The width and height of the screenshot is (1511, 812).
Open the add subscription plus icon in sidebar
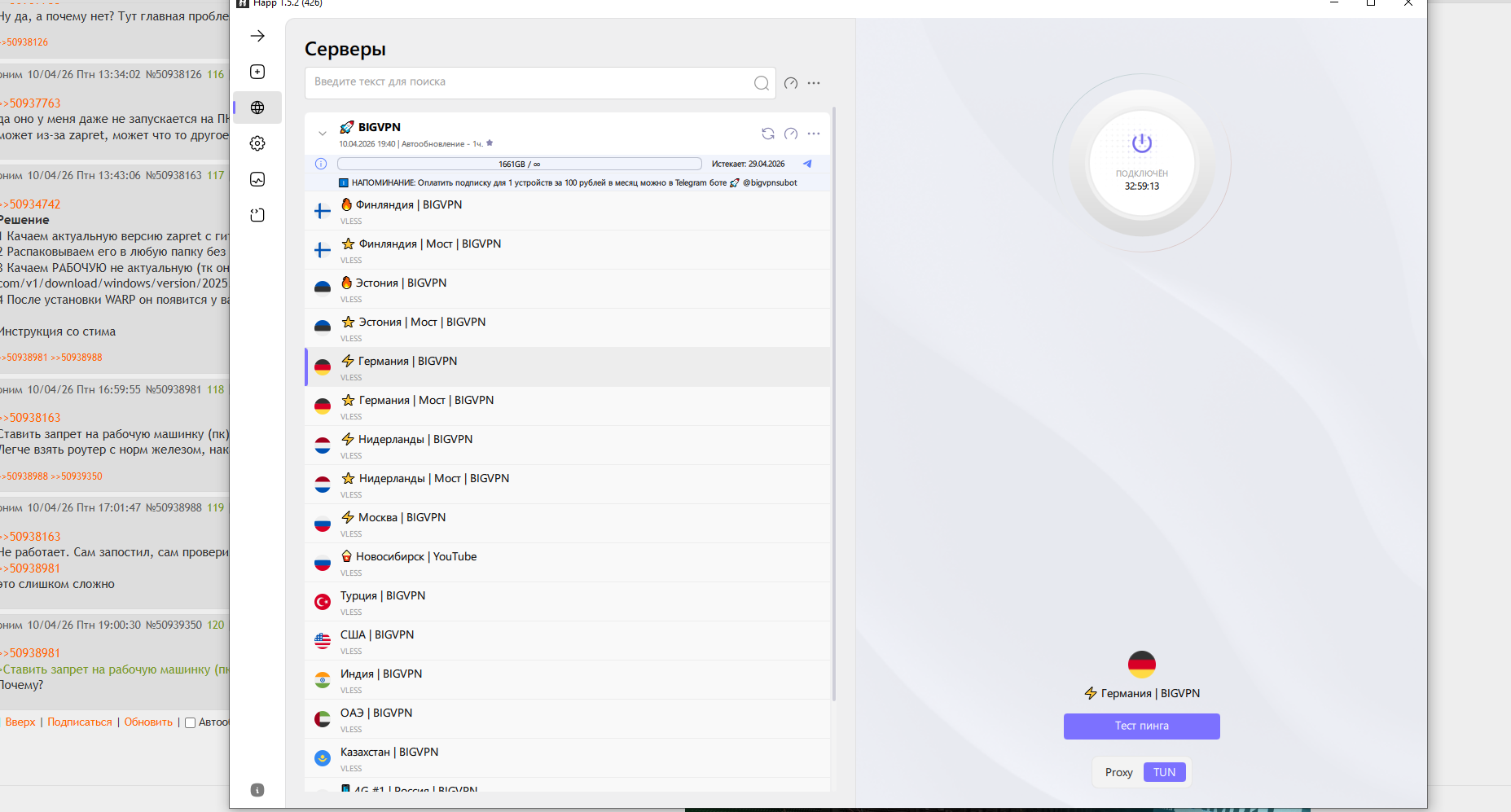click(257, 72)
